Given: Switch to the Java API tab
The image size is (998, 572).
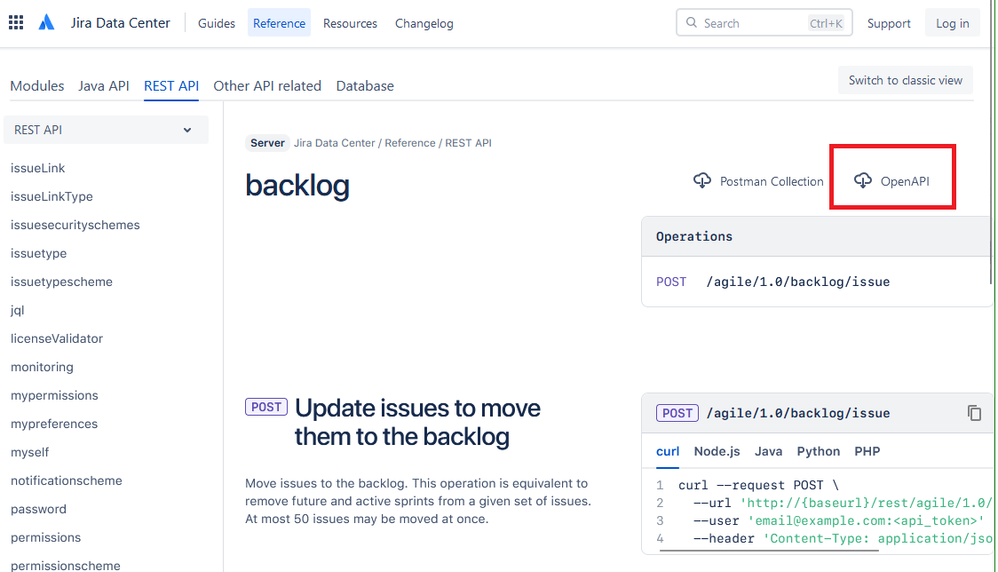Looking at the screenshot, I should coord(104,86).
